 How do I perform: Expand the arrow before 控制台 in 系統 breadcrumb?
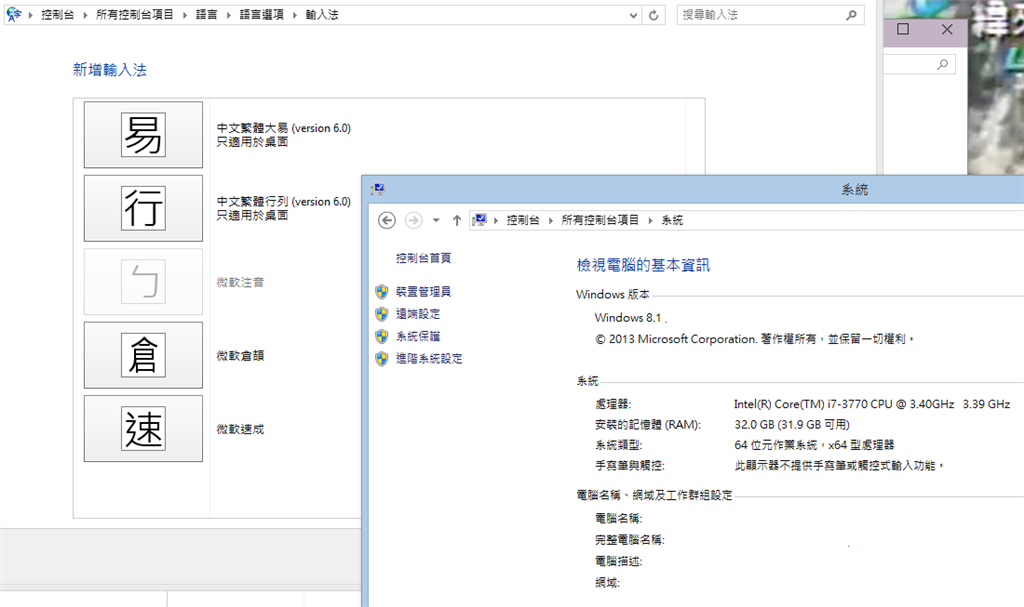496,221
